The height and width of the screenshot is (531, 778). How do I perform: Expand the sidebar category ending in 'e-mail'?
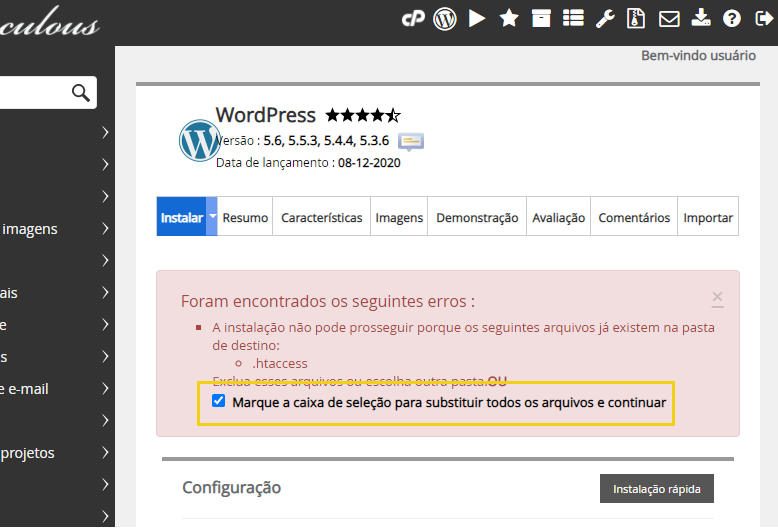(x=105, y=389)
